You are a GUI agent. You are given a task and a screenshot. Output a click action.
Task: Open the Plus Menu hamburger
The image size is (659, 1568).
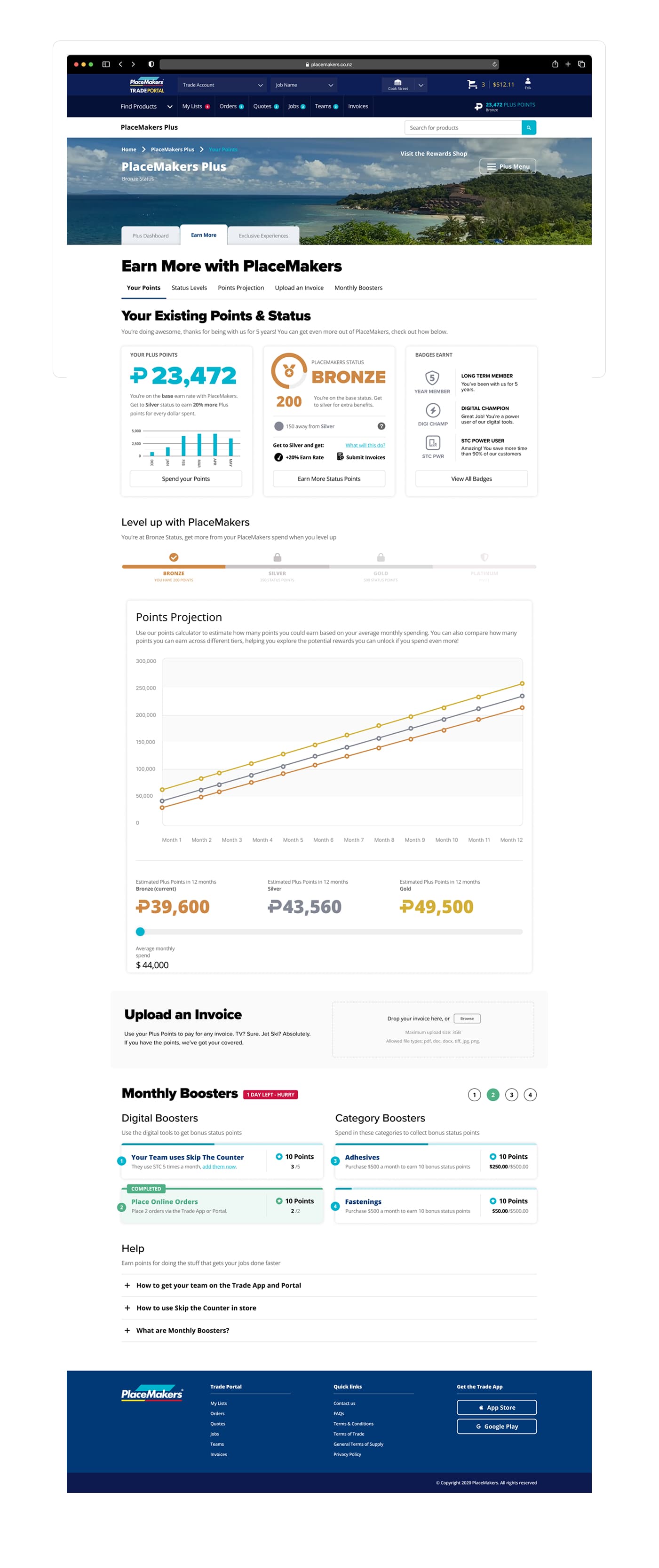click(508, 167)
